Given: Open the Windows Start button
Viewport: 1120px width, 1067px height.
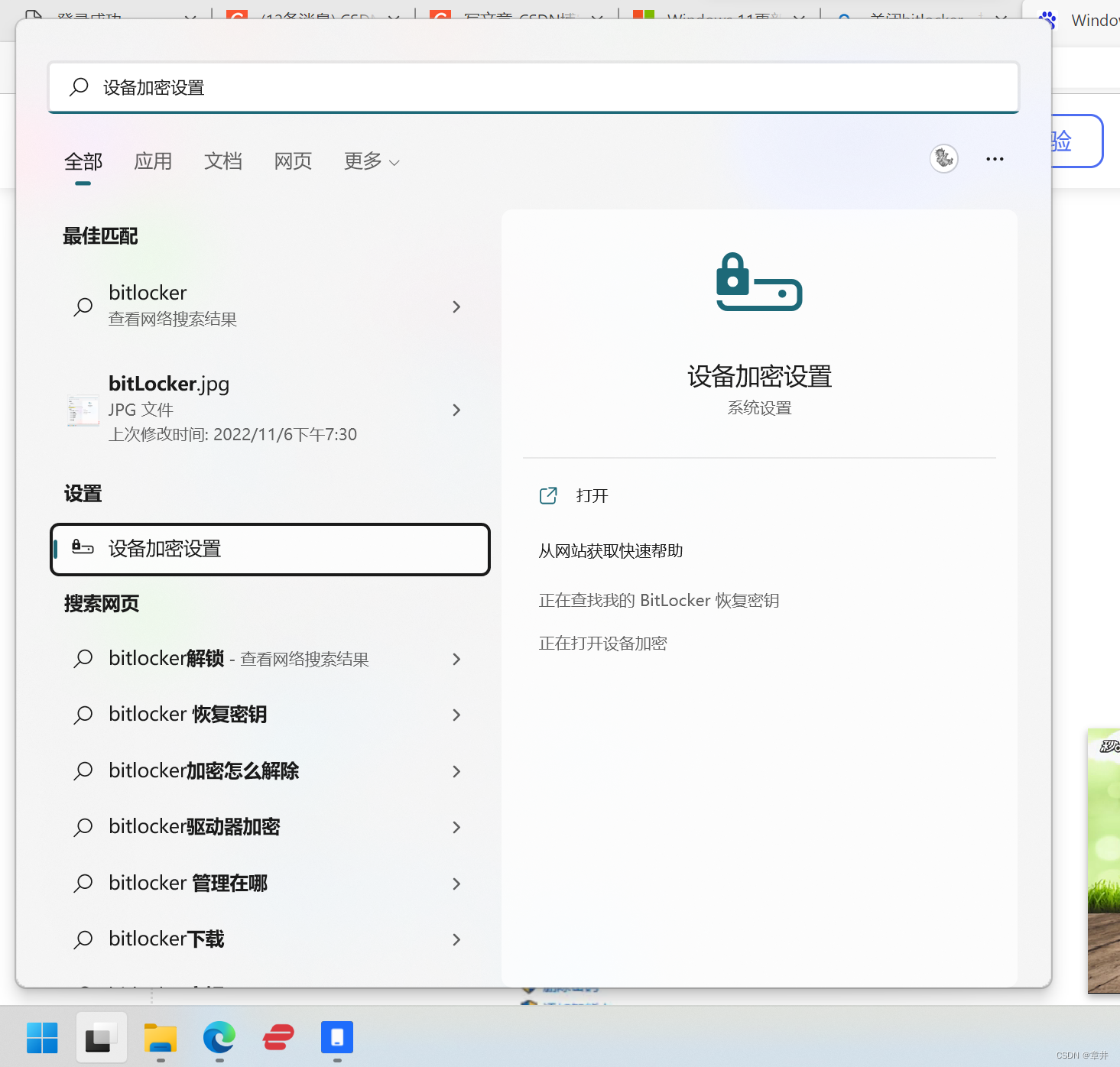Looking at the screenshot, I should coord(42,1037).
